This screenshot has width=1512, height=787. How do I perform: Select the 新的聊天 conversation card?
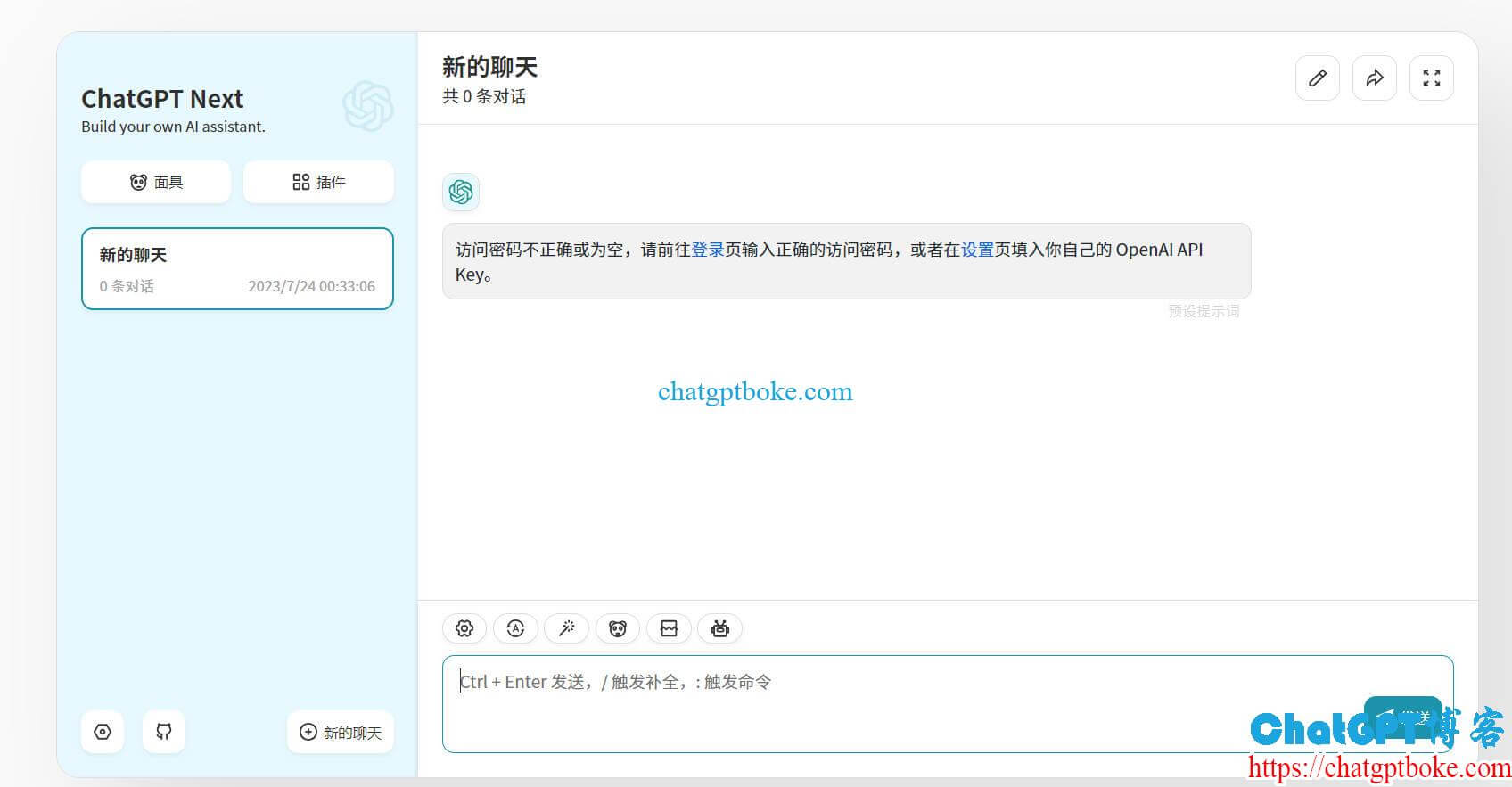coord(237,268)
